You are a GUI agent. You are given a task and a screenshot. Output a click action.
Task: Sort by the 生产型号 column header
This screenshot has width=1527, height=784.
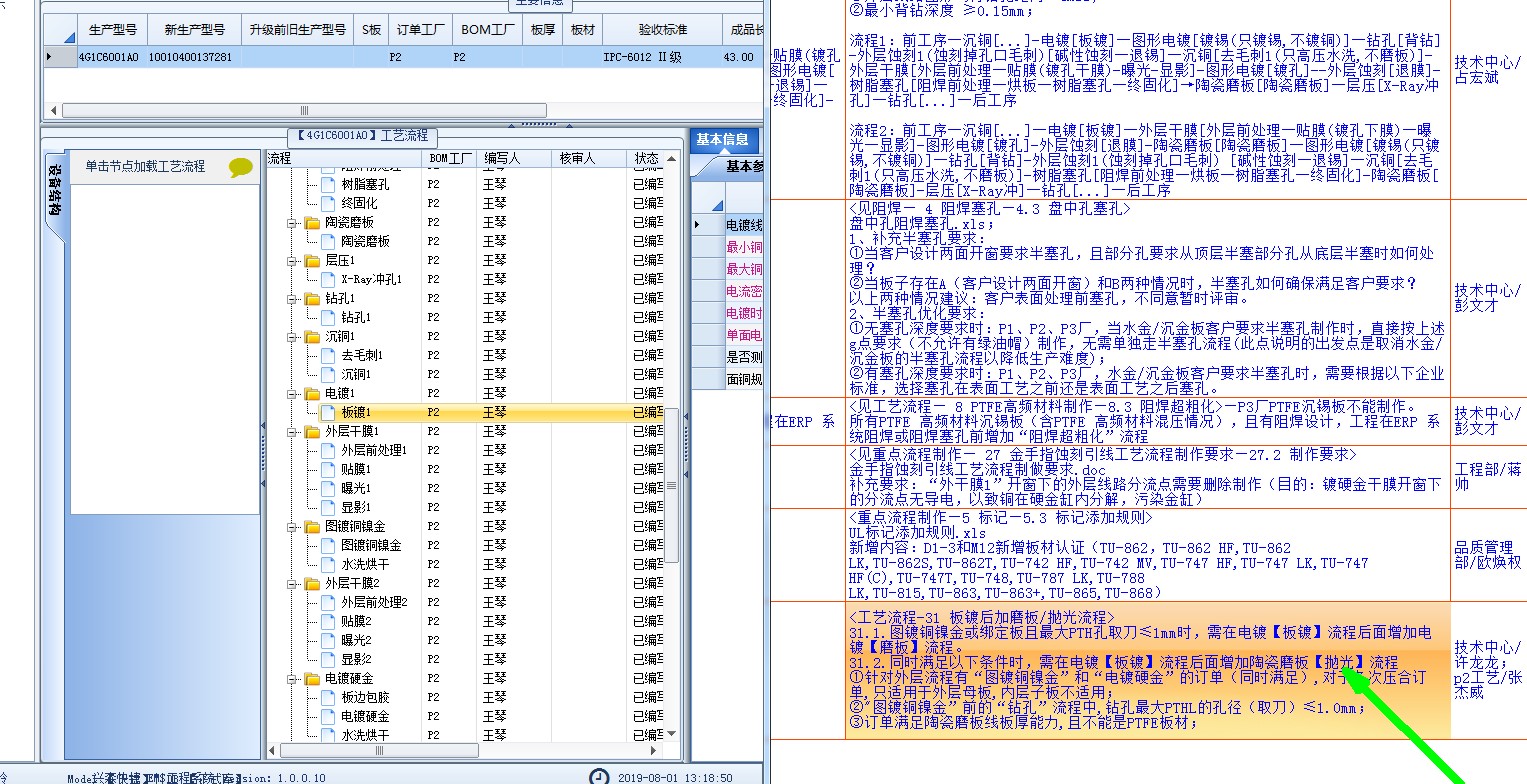[x=112, y=30]
